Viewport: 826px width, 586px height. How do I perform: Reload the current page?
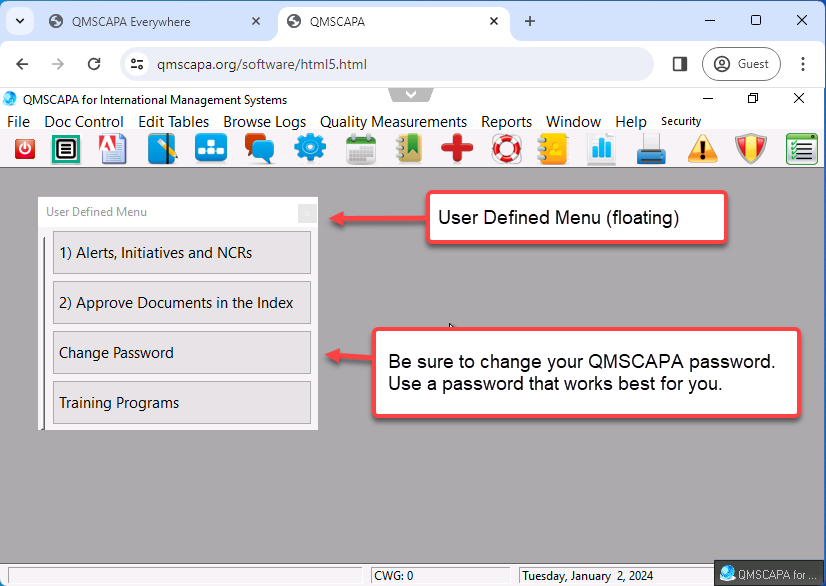point(94,64)
